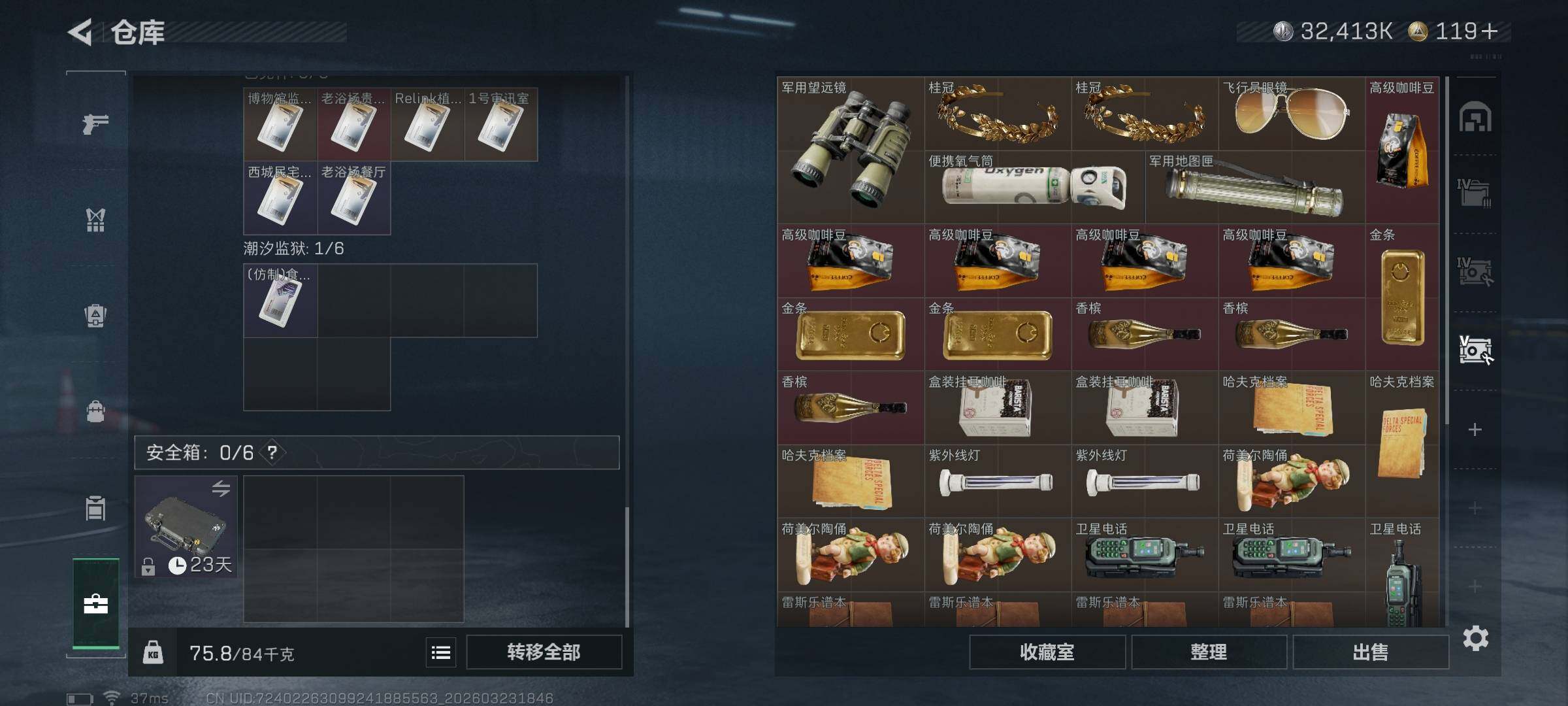Add a new storage box with plus
The width and height of the screenshot is (1568, 706).
(1475, 429)
